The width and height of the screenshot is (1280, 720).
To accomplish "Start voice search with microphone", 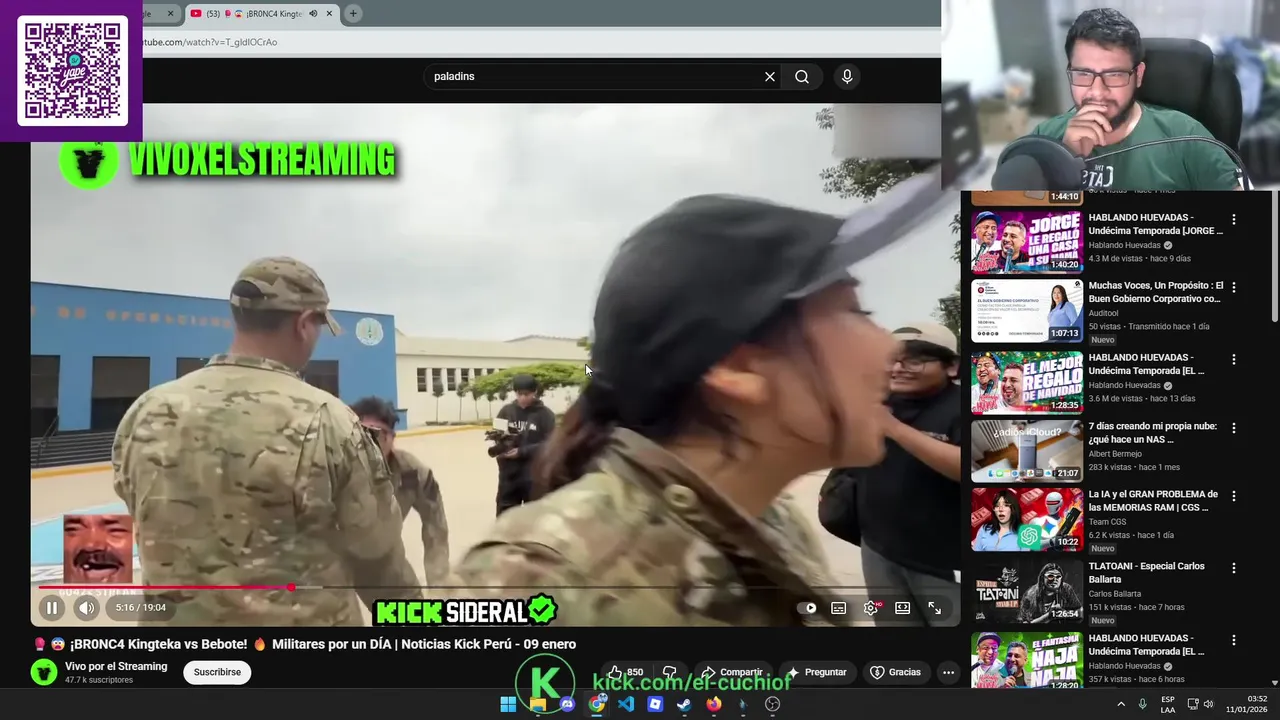I will pos(847,76).
